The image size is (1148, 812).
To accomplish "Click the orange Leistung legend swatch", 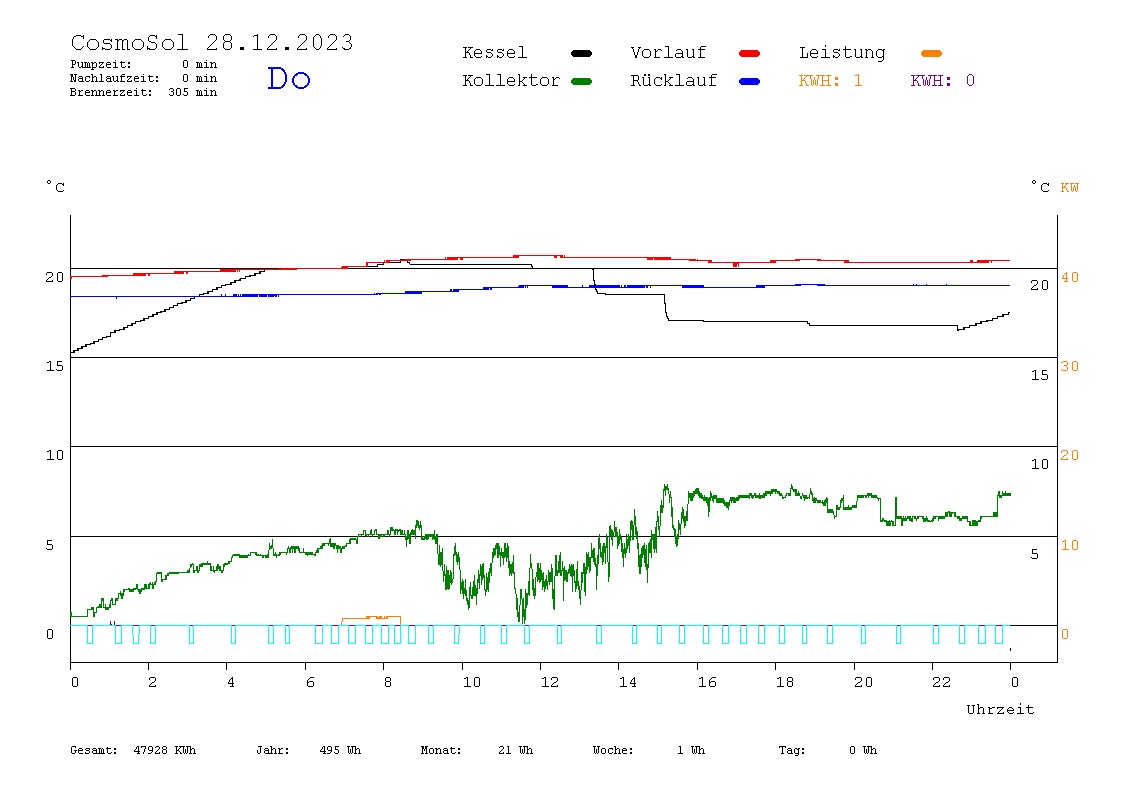I will tap(931, 53).
